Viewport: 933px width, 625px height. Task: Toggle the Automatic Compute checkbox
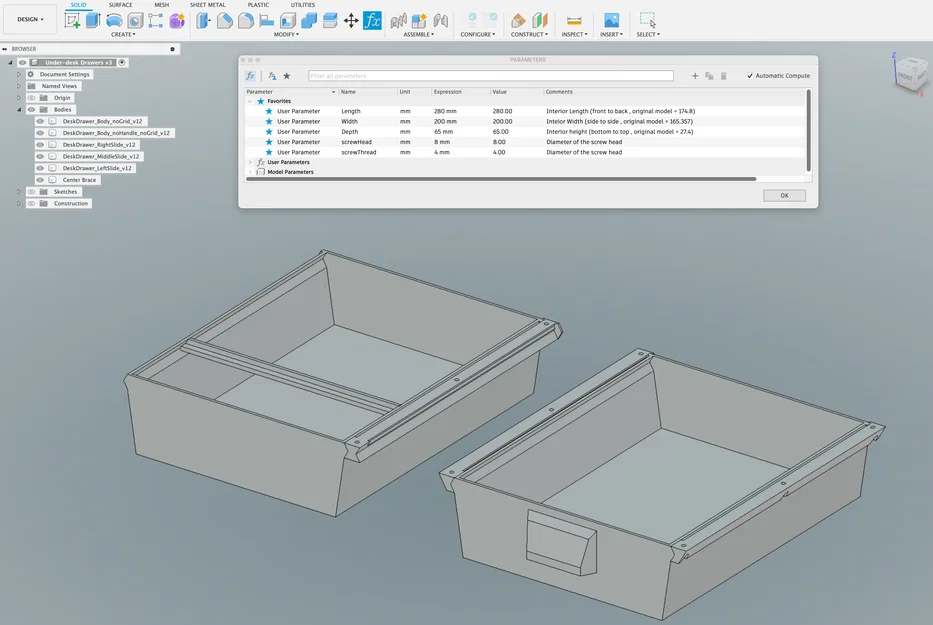point(751,75)
